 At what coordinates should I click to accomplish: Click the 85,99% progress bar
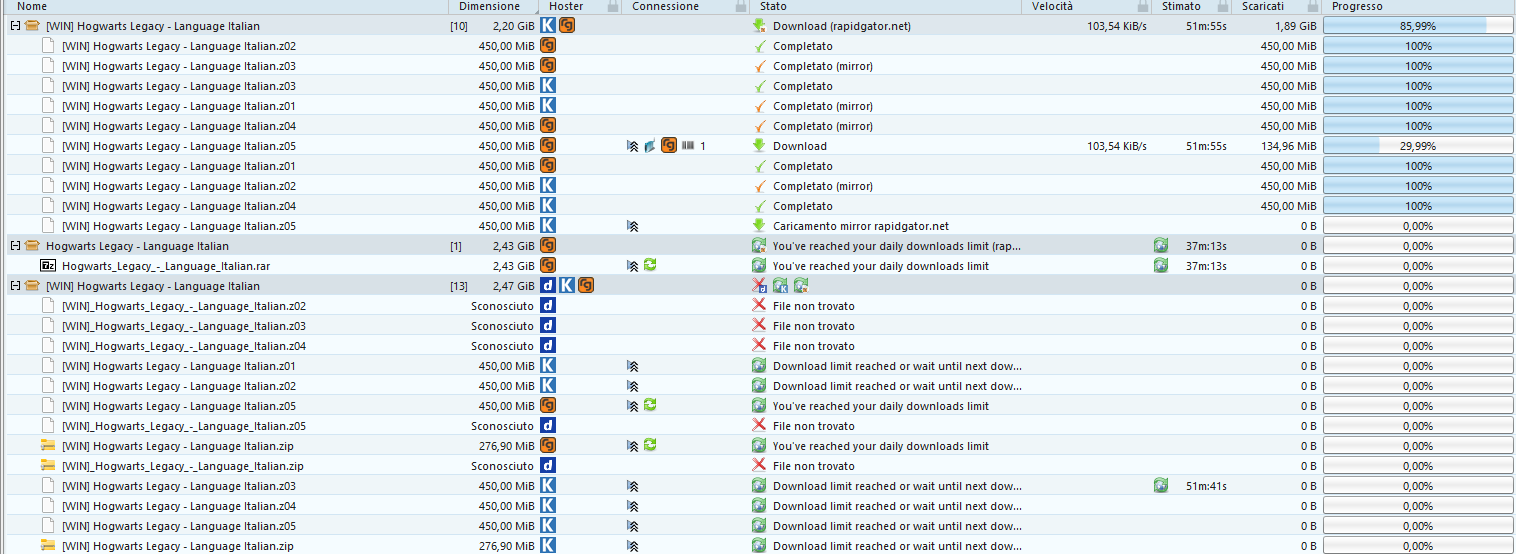[1417, 26]
